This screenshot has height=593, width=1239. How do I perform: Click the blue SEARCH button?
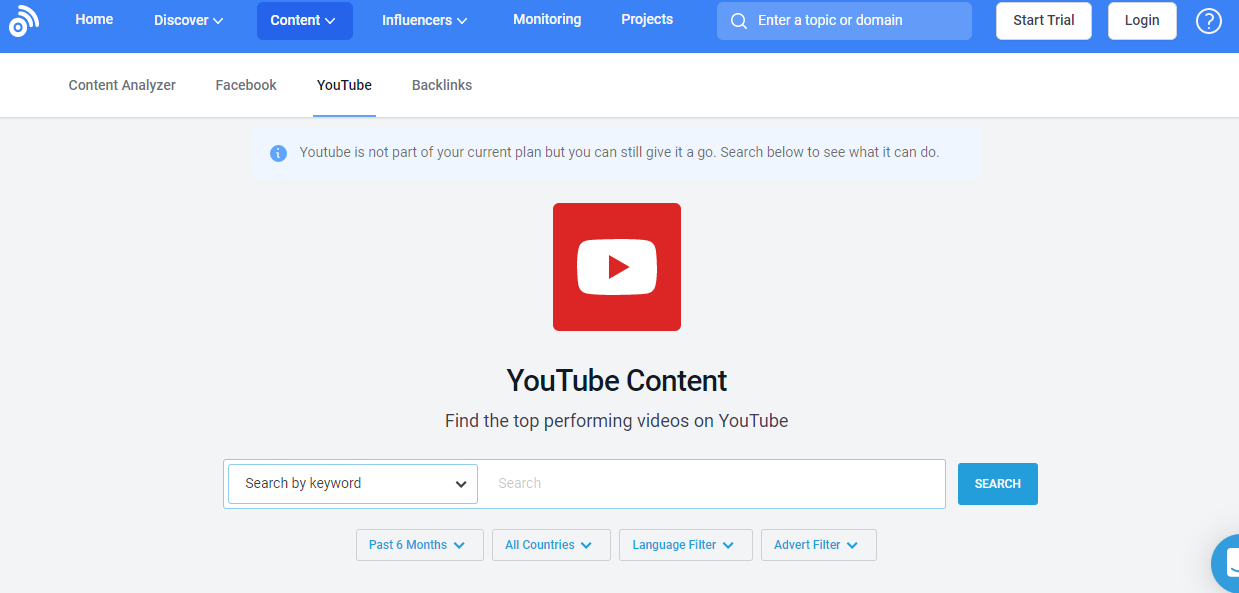(998, 484)
